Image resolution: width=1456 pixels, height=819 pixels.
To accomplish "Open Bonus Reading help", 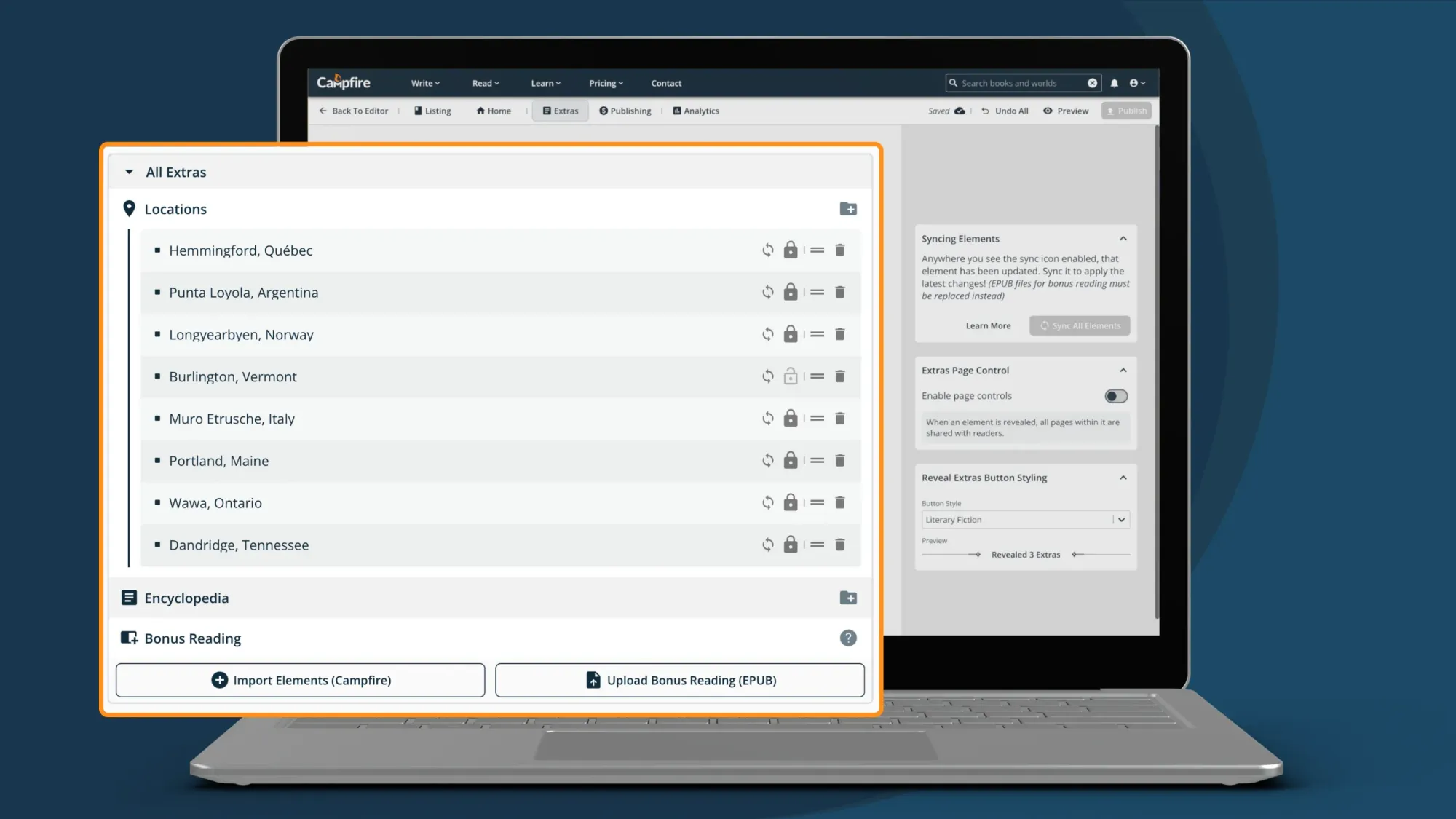I will 847,638.
